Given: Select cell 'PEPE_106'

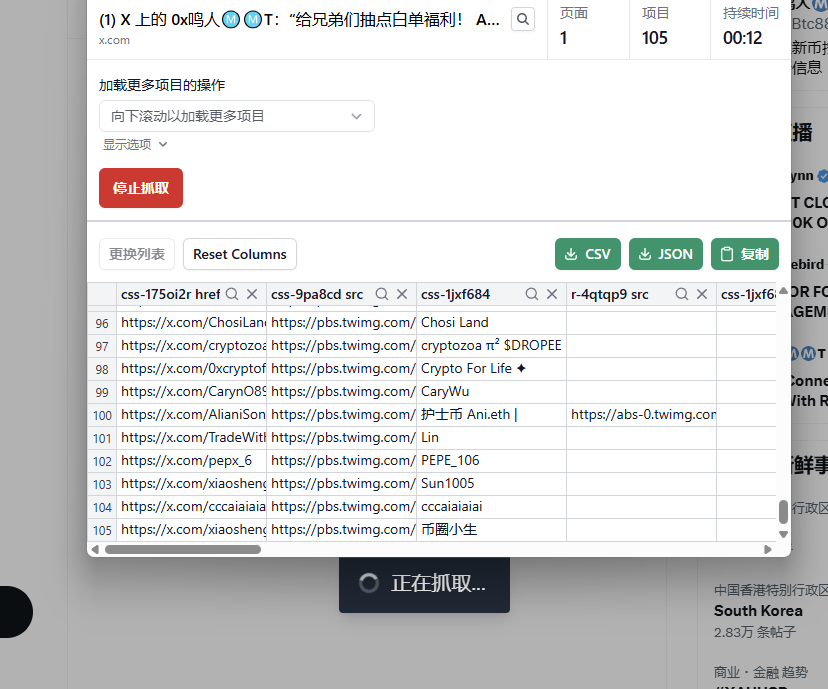Looking at the screenshot, I should 492,461.
